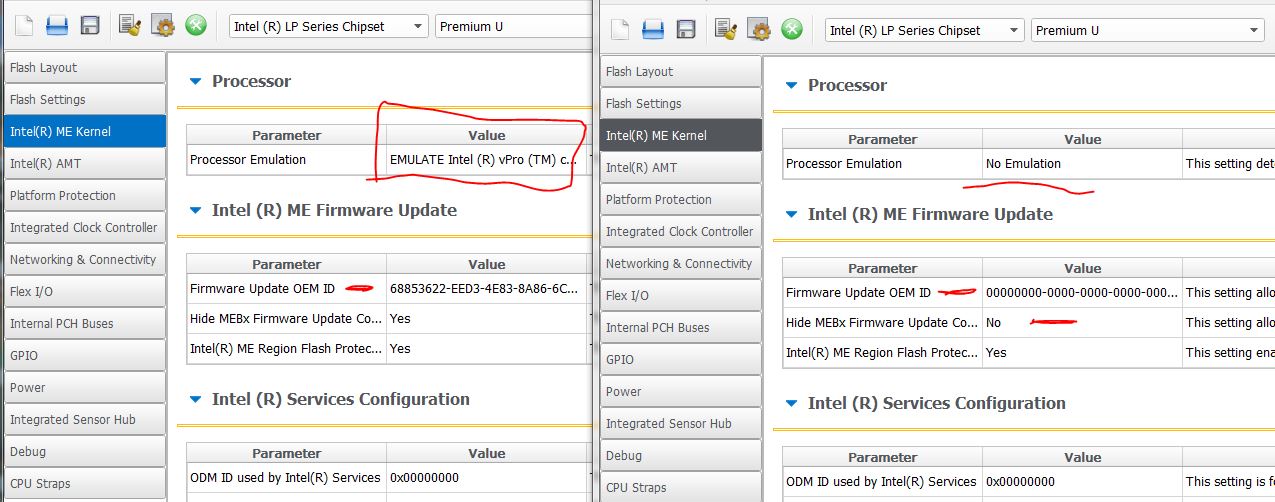Click the 00000000-0000 OEM ID value in right window
Image resolution: width=1275 pixels, height=502 pixels.
(x=1082, y=293)
